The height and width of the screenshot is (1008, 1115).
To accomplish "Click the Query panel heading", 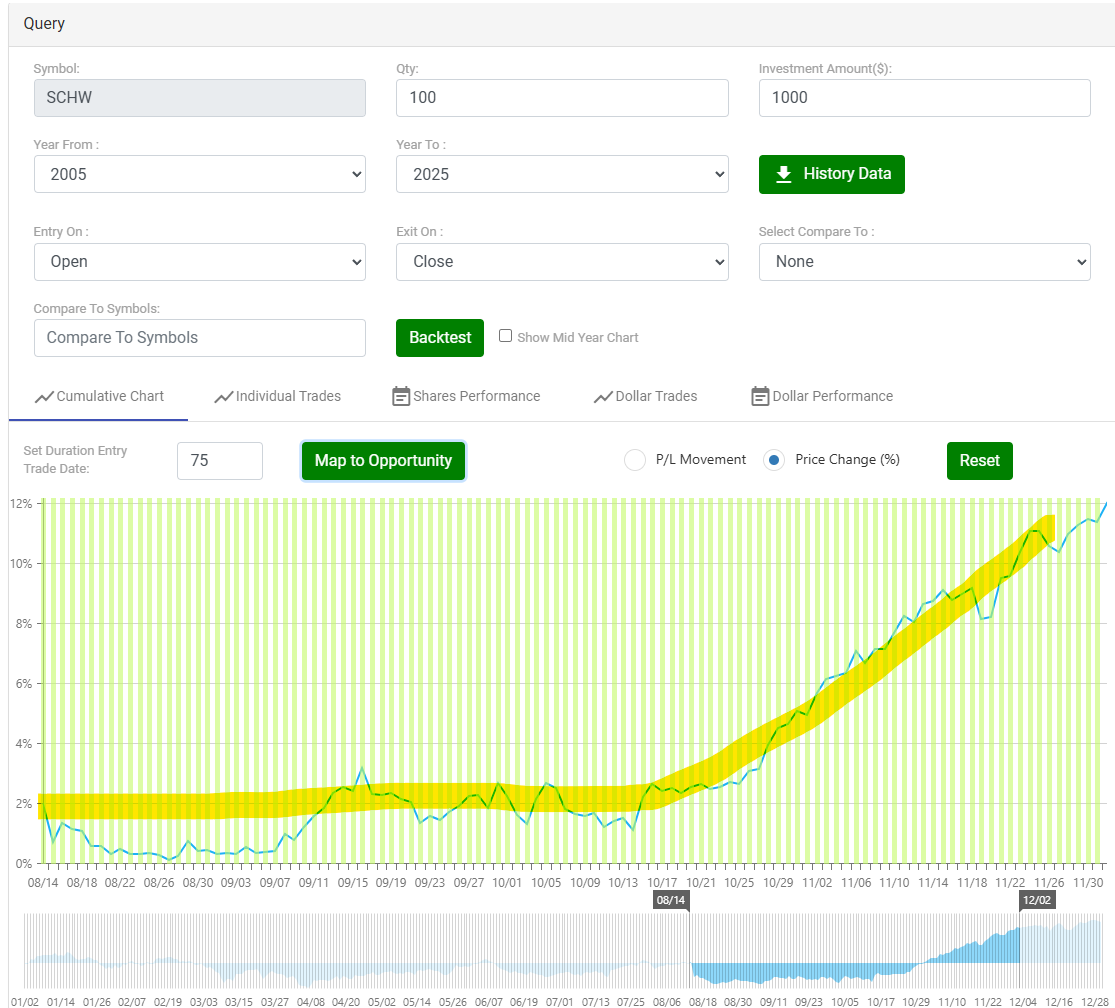I will tap(44, 23).
